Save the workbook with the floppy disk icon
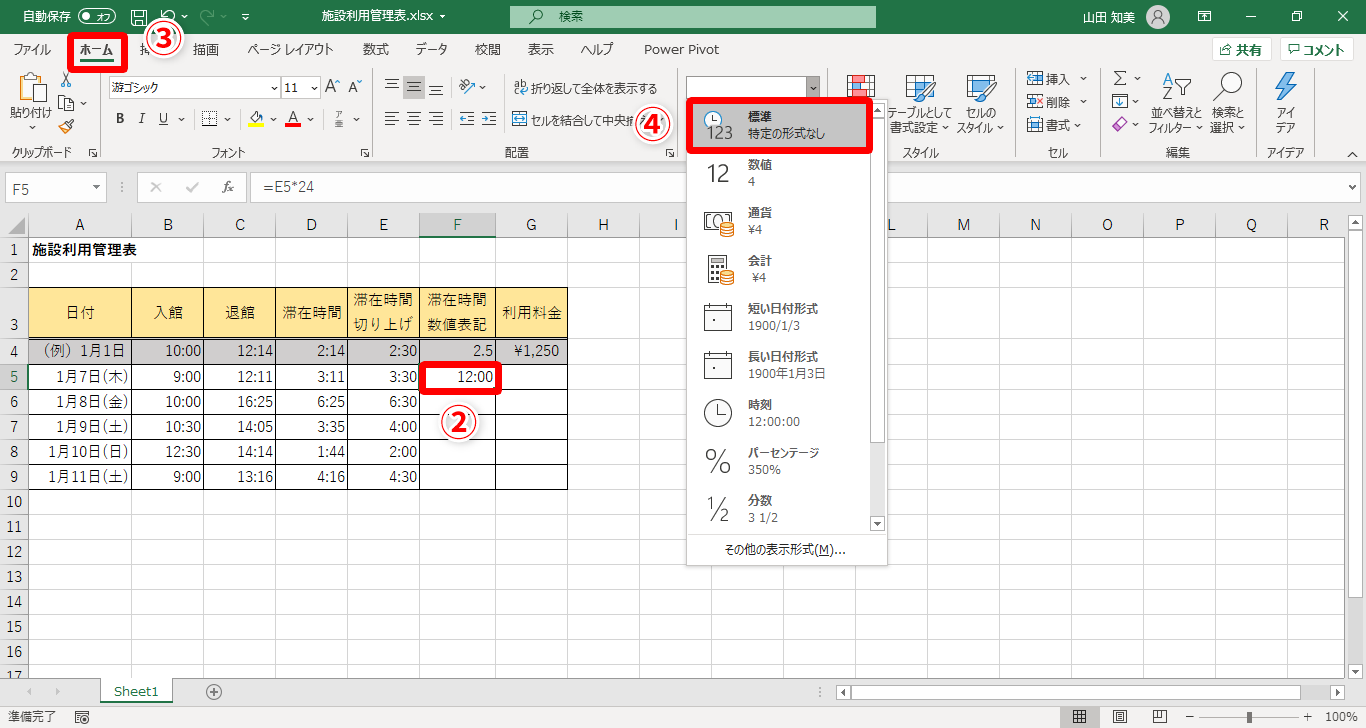This screenshot has height=728, width=1366. tap(139, 16)
